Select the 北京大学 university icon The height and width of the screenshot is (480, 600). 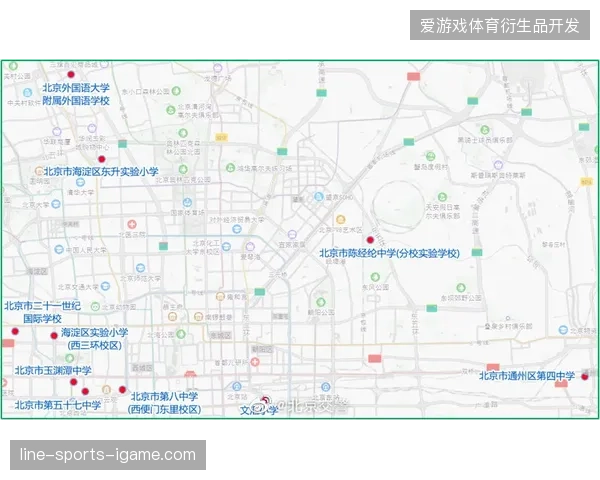[56, 204]
